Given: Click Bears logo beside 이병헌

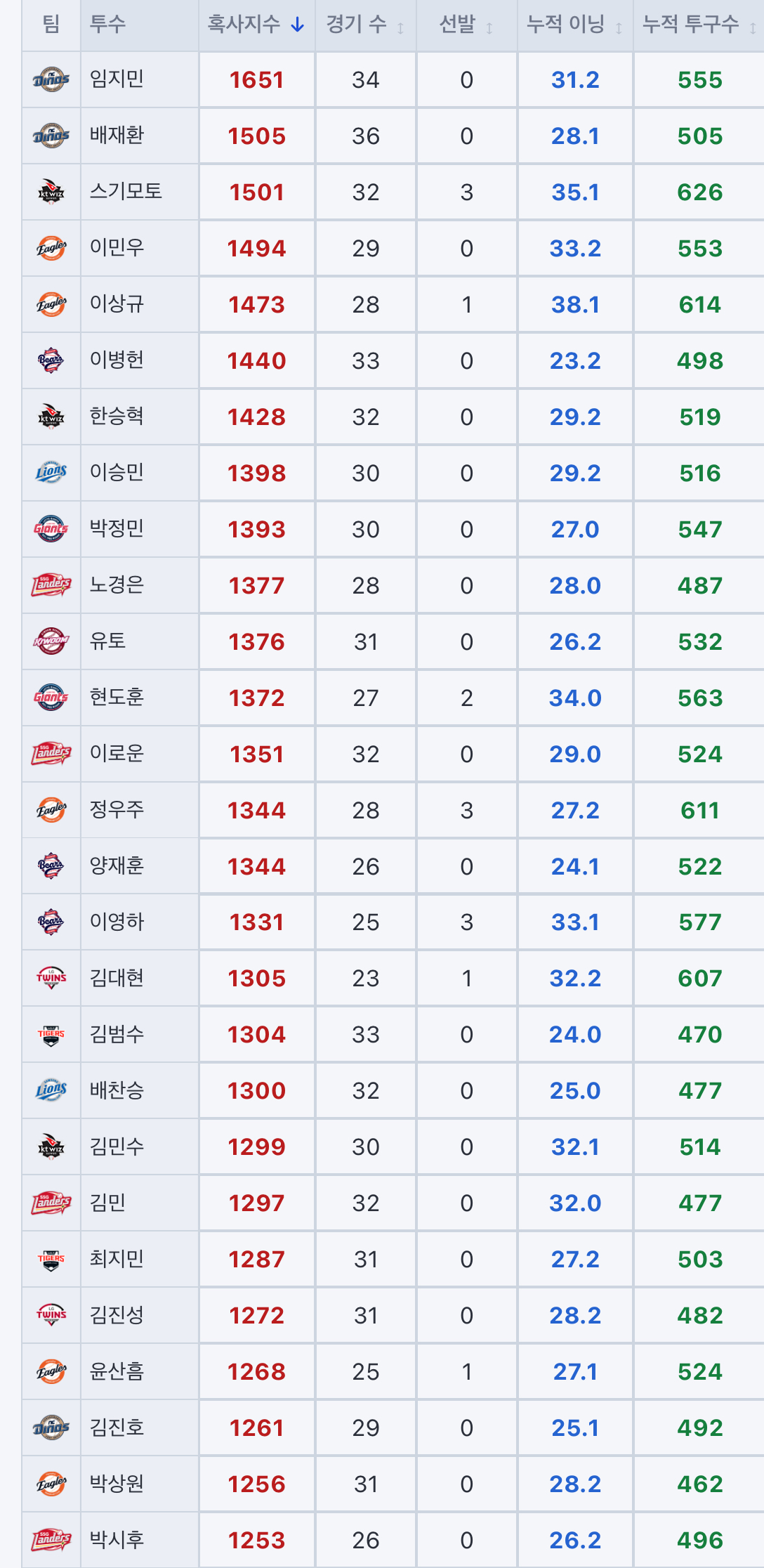Looking at the screenshot, I should [51, 360].
